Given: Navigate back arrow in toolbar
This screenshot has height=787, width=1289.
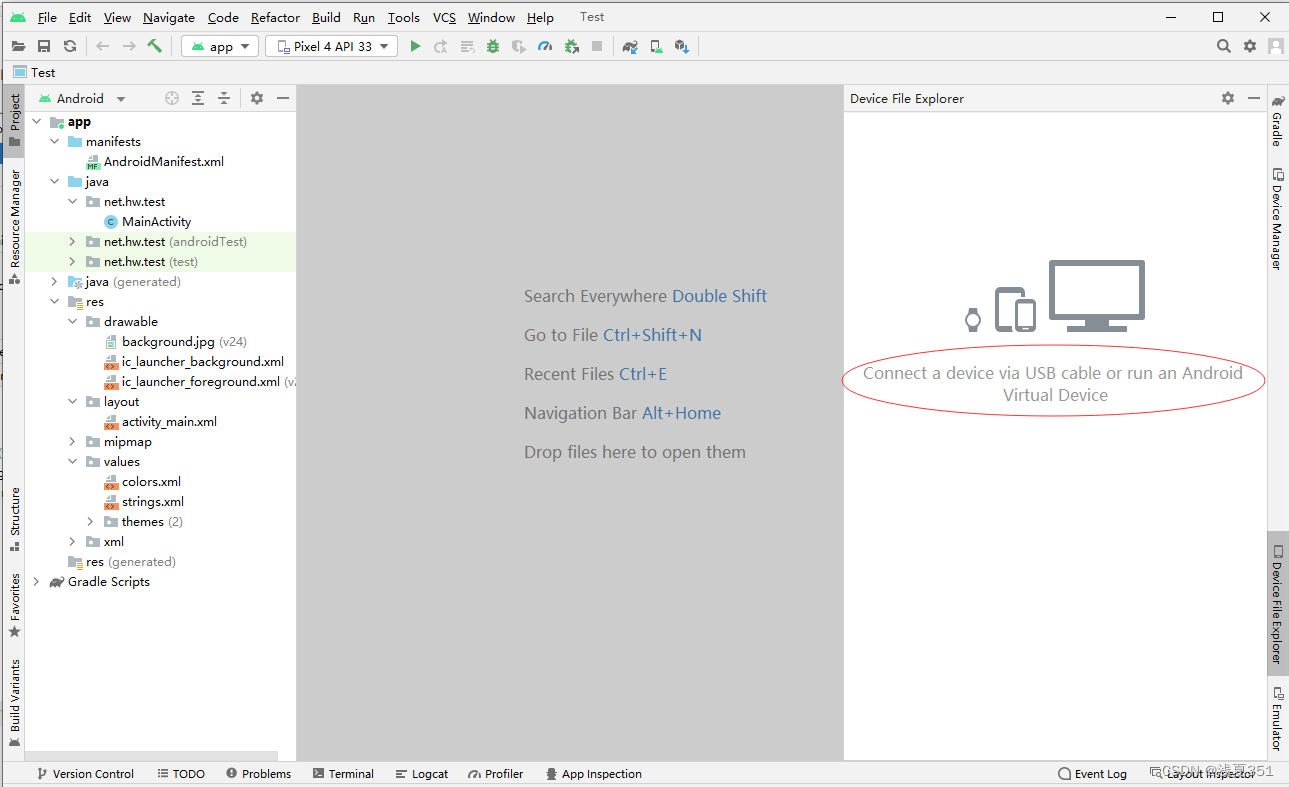Looking at the screenshot, I should pos(103,46).
